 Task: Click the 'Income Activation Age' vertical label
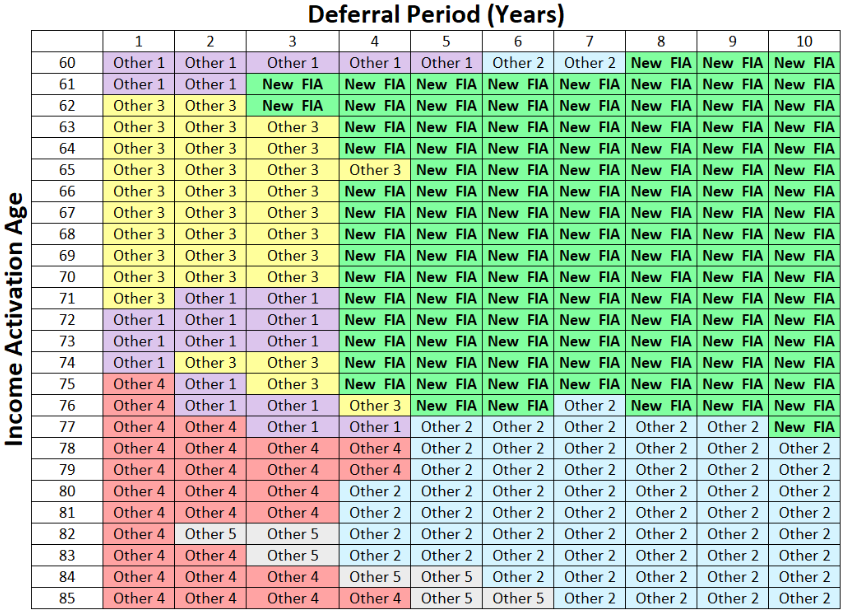[15, 319]
